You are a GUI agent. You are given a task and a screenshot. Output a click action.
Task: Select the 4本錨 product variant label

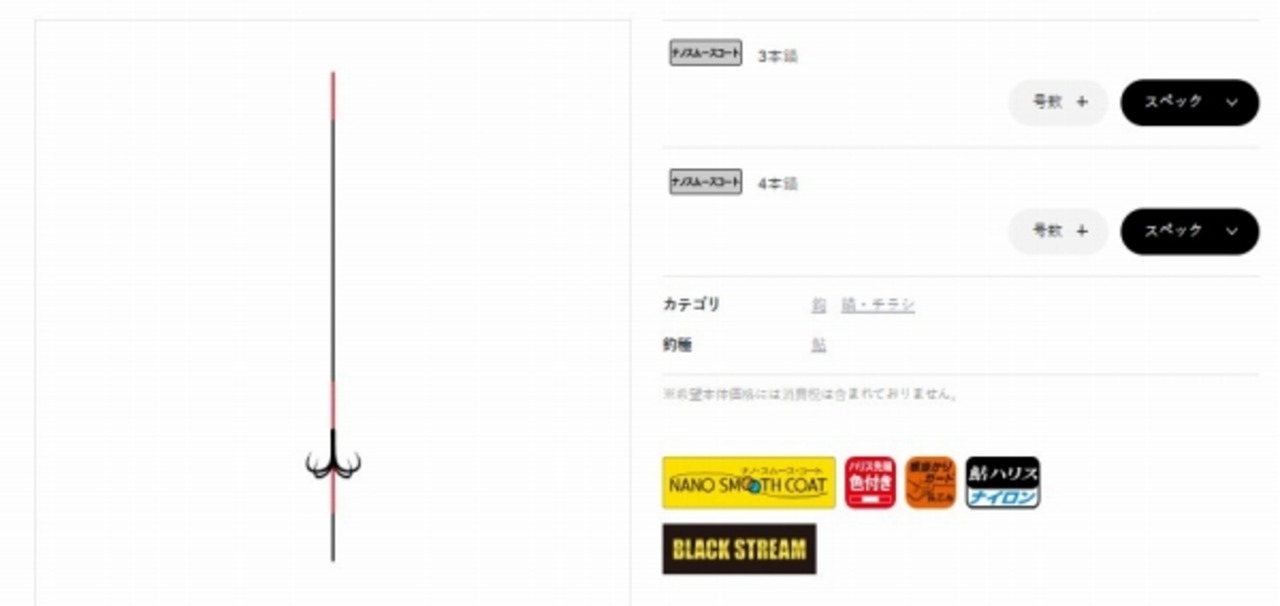point(778,184)
